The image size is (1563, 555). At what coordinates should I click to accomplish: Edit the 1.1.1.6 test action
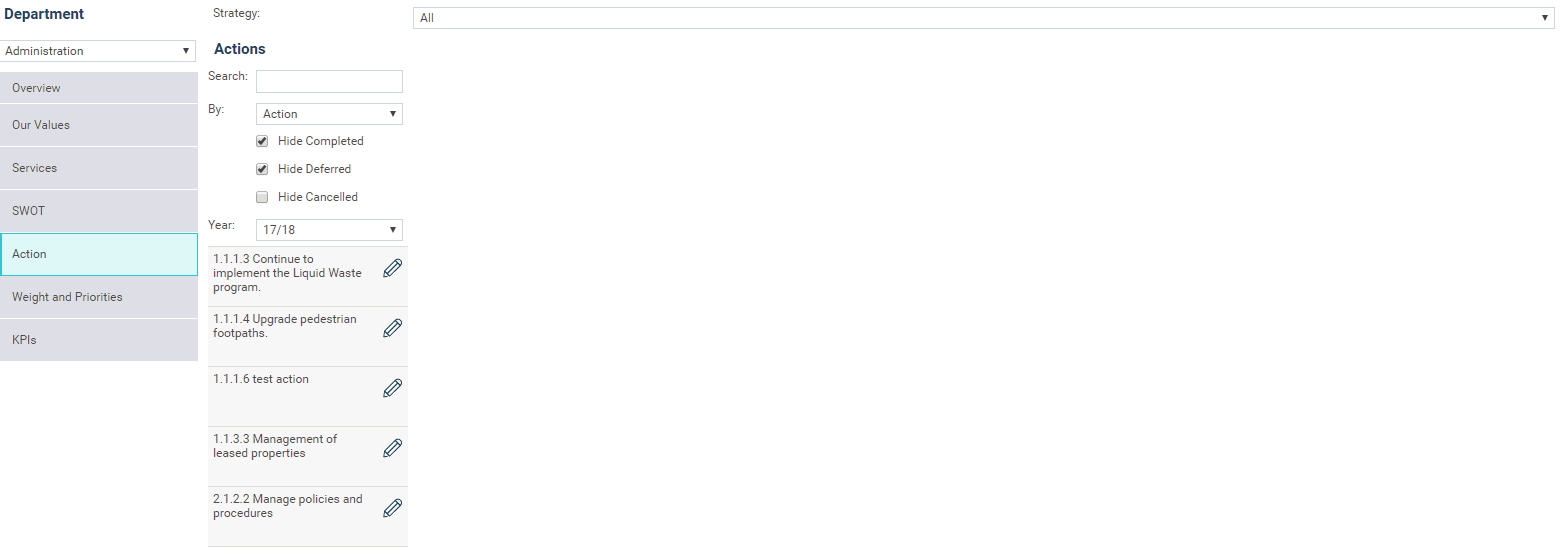(393, 388)
